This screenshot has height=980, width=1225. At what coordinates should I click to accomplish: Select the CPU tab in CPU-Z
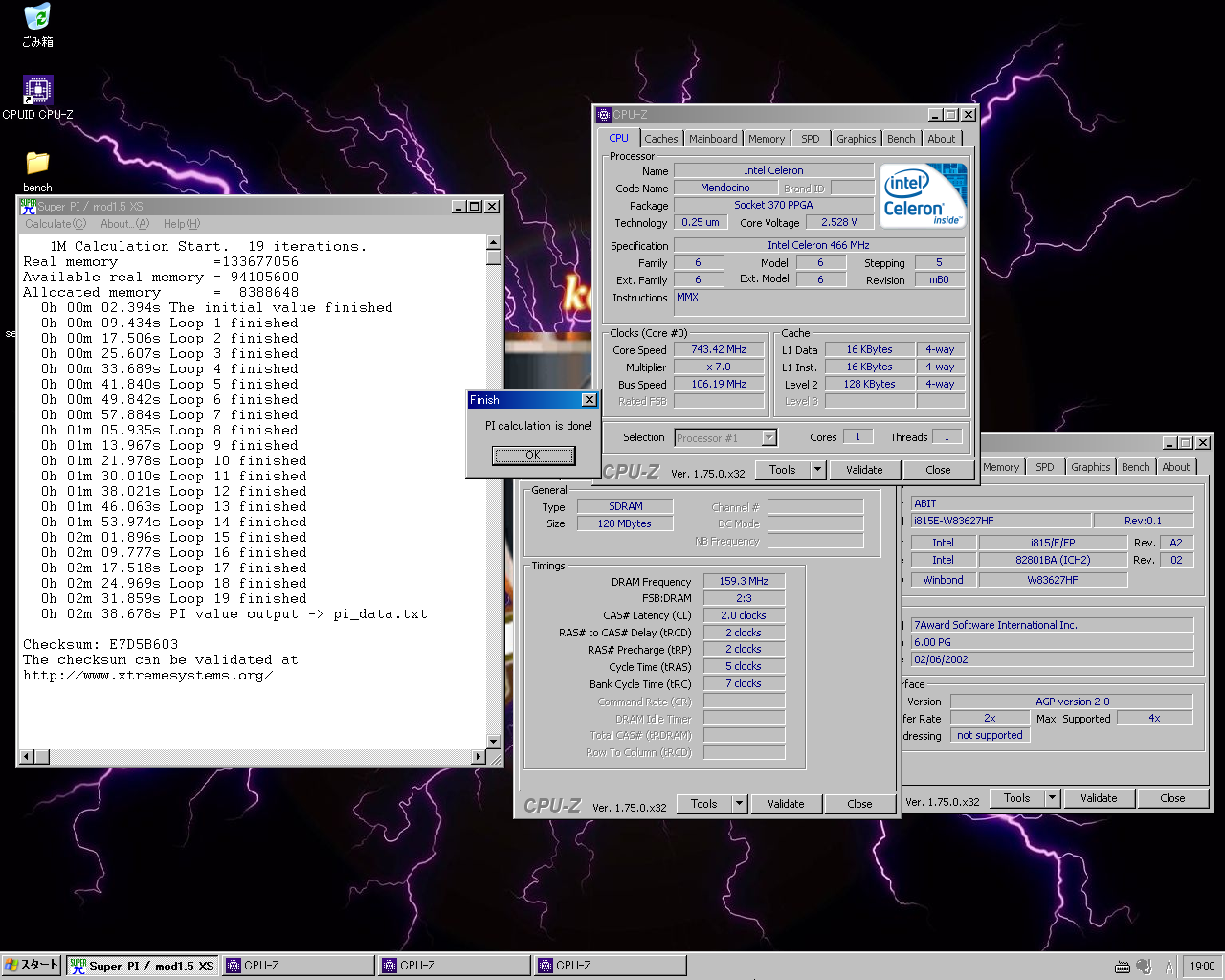(x=619, y=138)
